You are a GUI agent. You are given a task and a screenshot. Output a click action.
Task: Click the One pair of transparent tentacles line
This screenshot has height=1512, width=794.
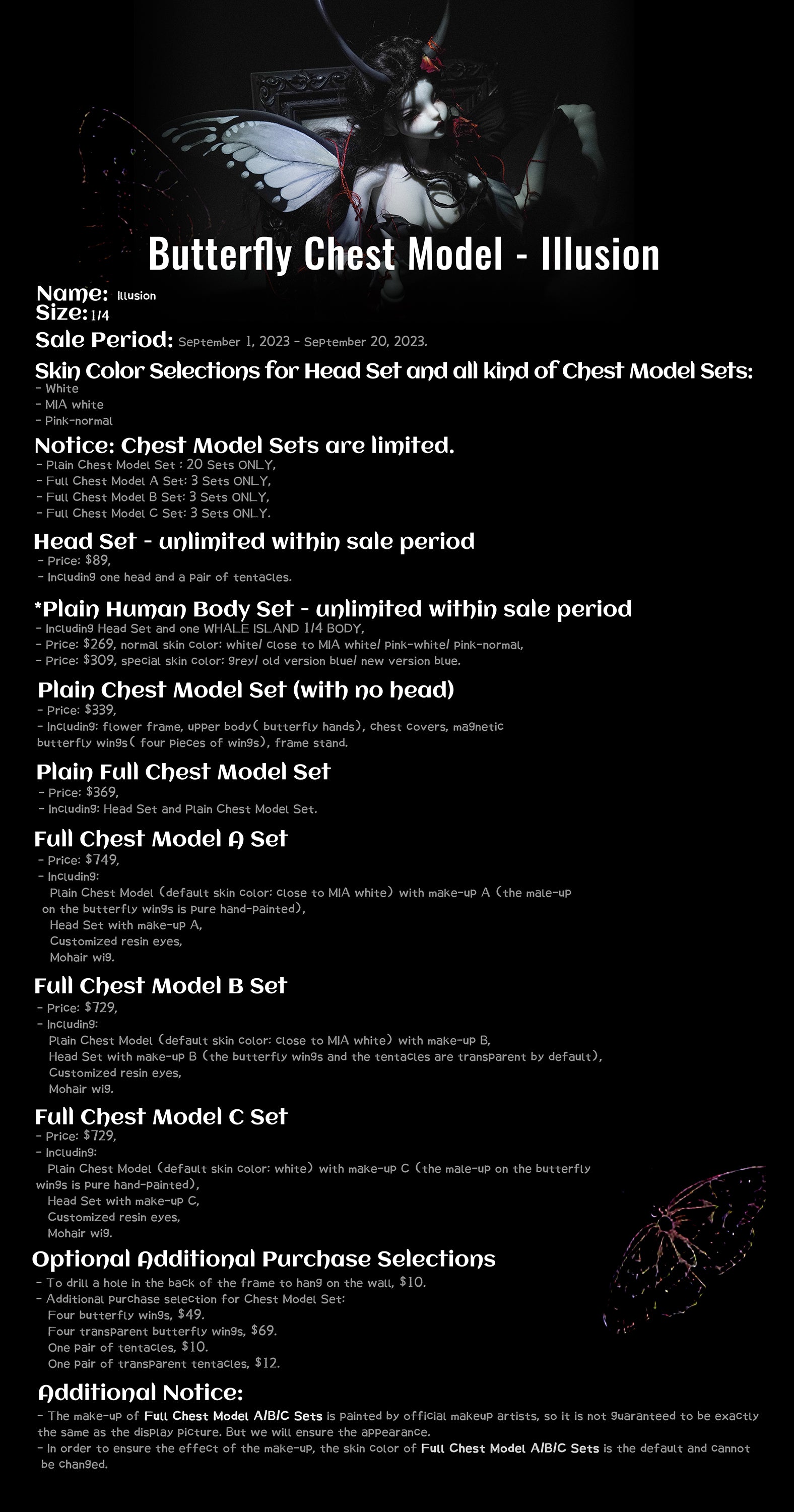point(164,1363)
